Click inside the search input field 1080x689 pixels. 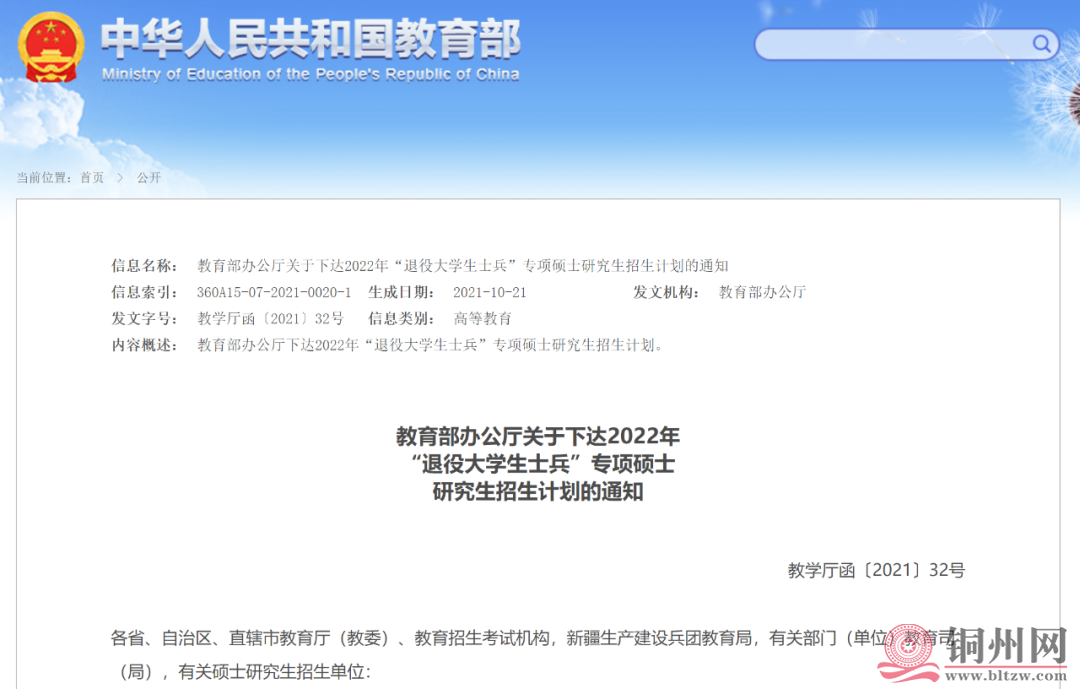pyautogui.click(x=890, y=44)
